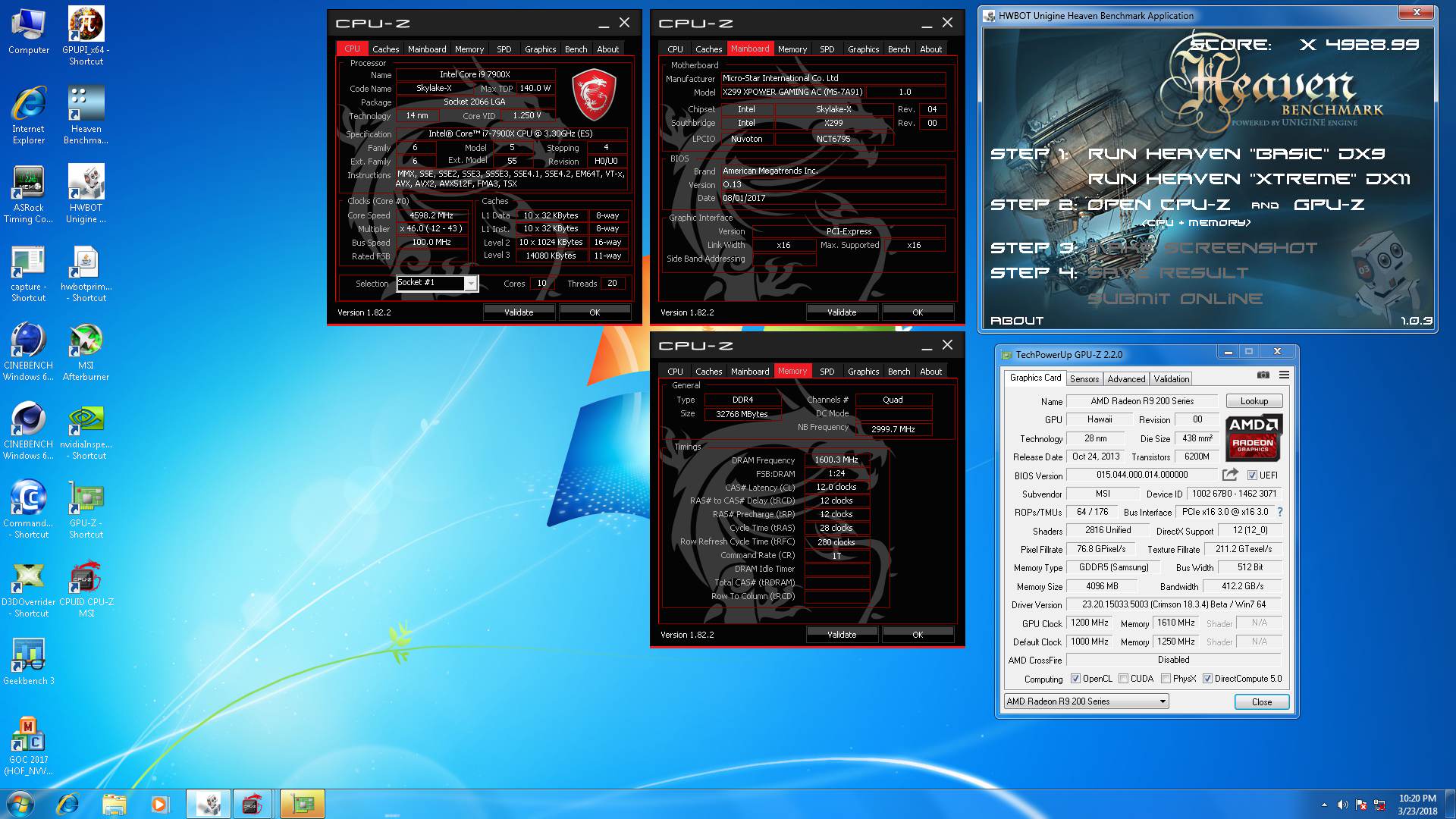Run Heaven Basic DX9 benchmark

click(x=1236, y=154)
